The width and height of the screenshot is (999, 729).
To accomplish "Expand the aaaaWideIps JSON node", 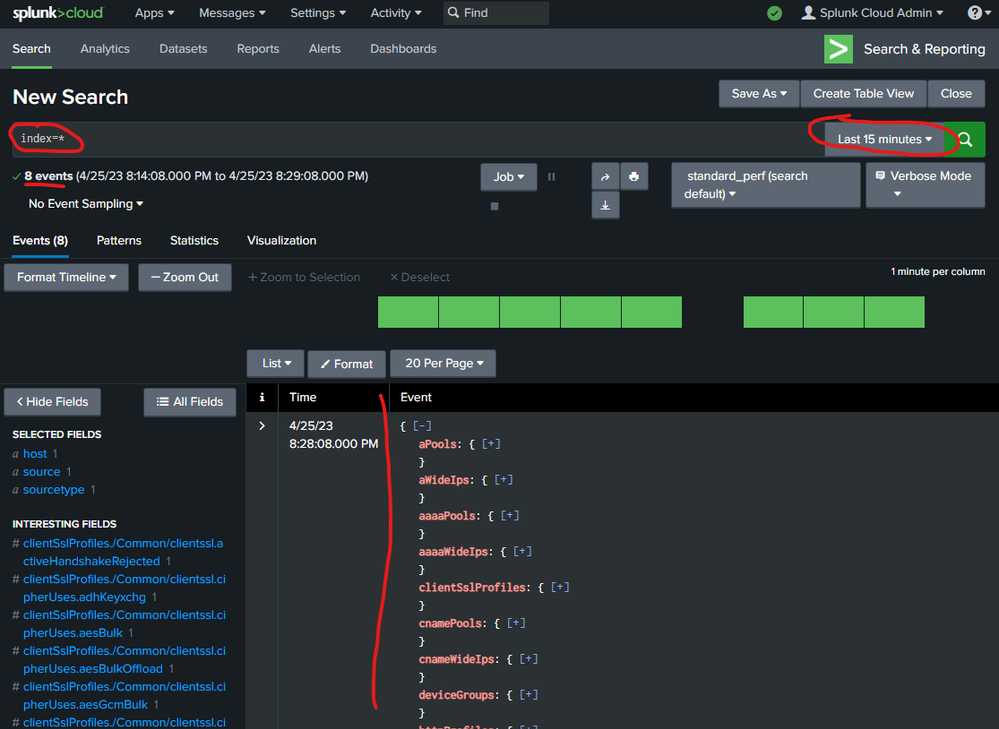I will [x=522, y=551].
